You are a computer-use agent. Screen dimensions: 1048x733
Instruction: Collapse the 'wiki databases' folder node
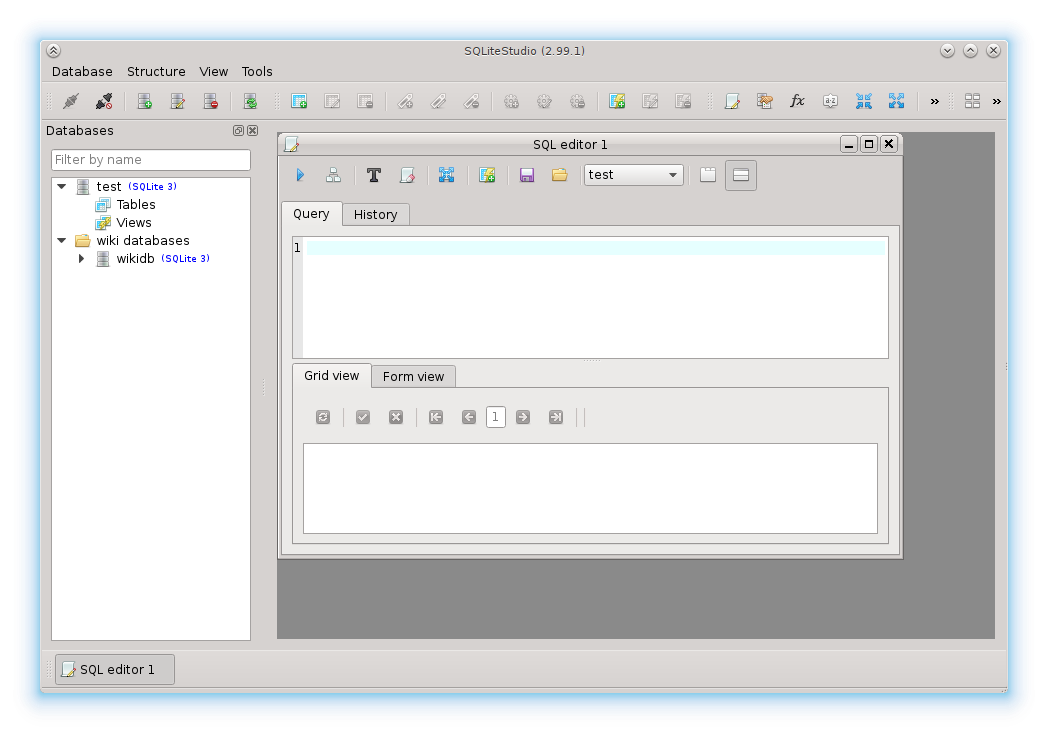61,241
